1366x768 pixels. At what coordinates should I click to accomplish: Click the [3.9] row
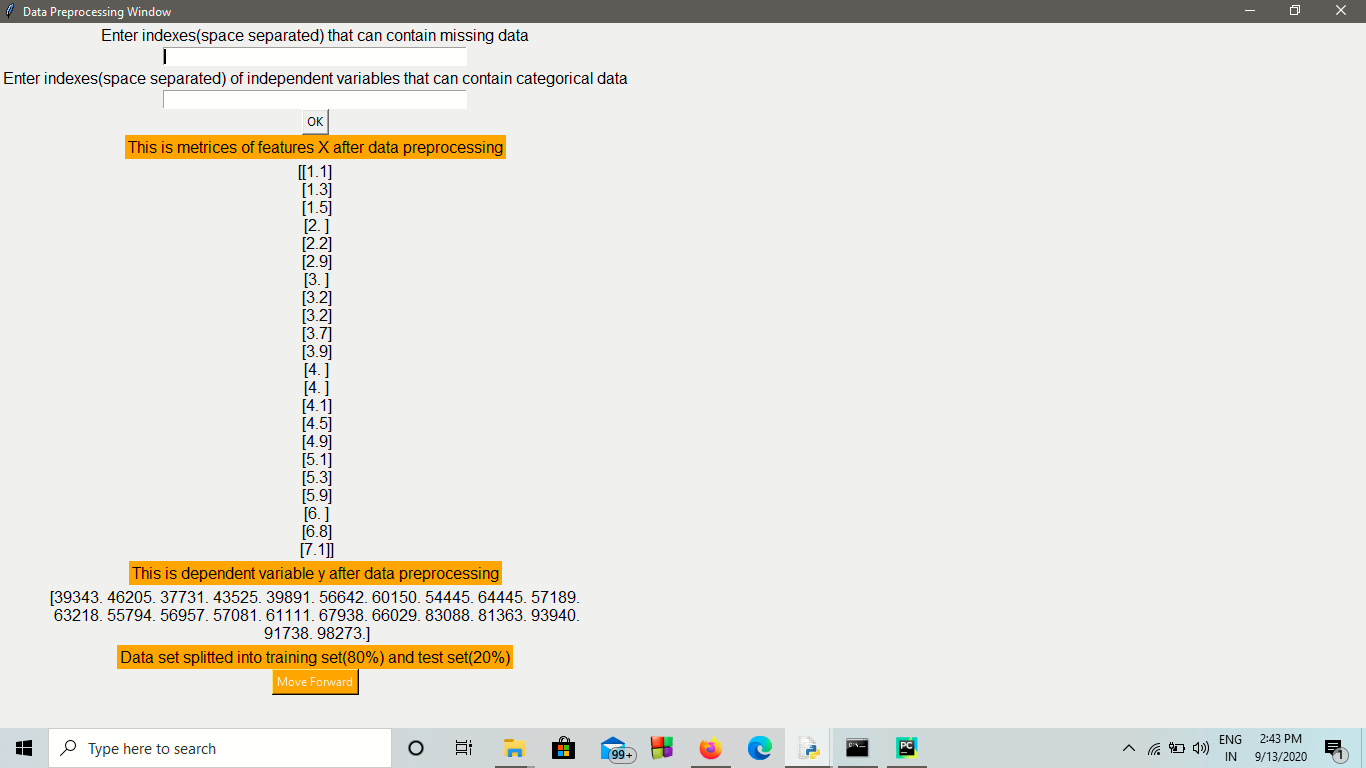click(x=317, y=351)
